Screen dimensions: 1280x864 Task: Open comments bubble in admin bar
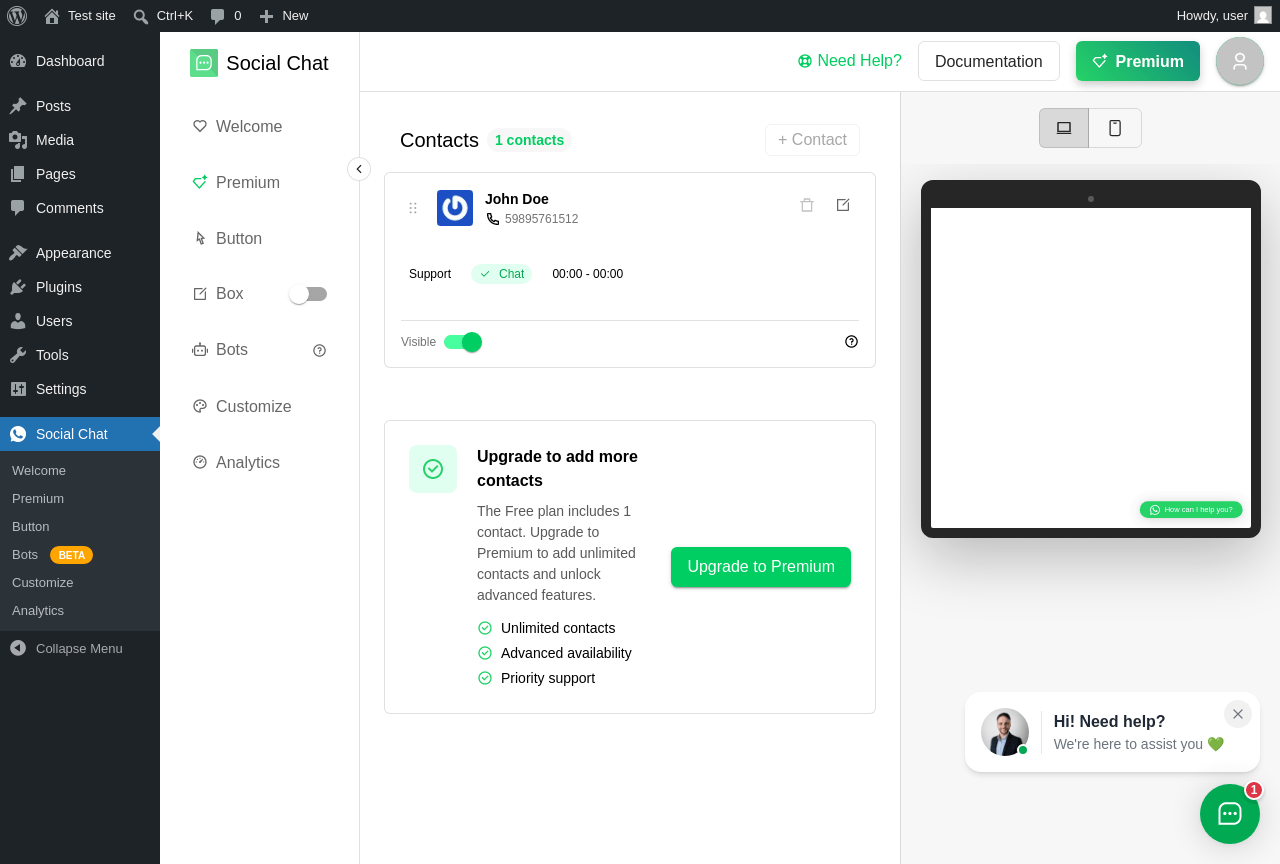pos(225,16)
